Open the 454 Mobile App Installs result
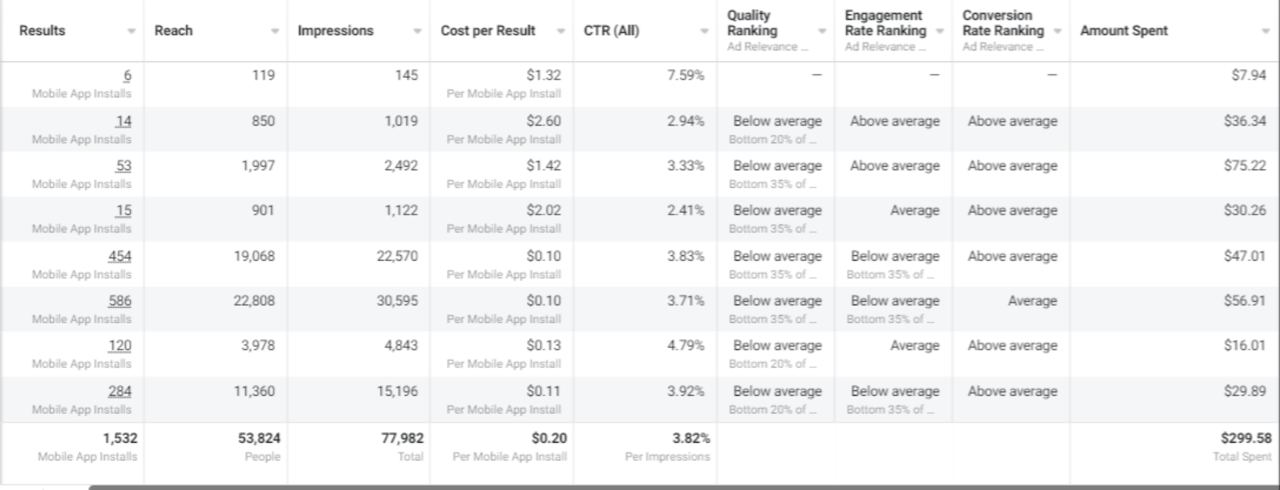The image size is (1280, 490). pos(119,256)
